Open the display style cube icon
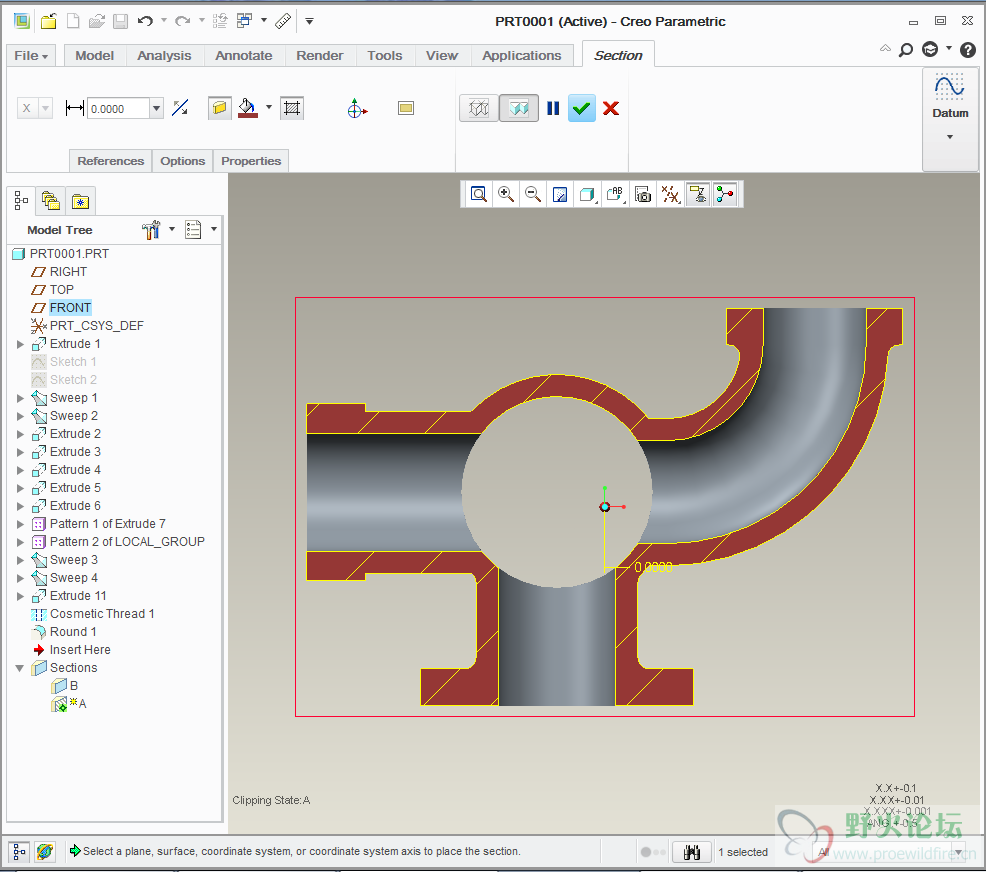 coord(587,194)
